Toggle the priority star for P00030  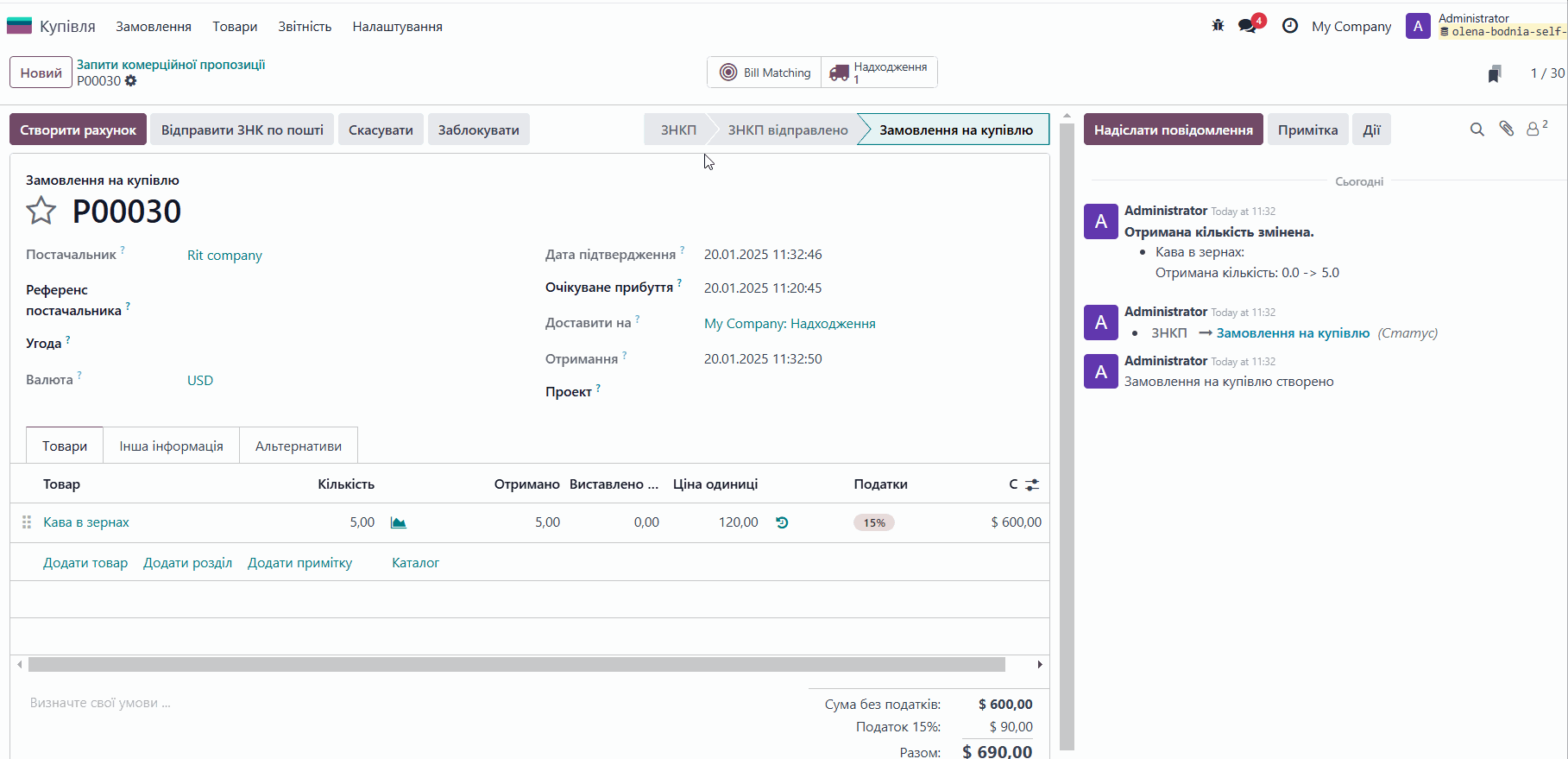41,211
